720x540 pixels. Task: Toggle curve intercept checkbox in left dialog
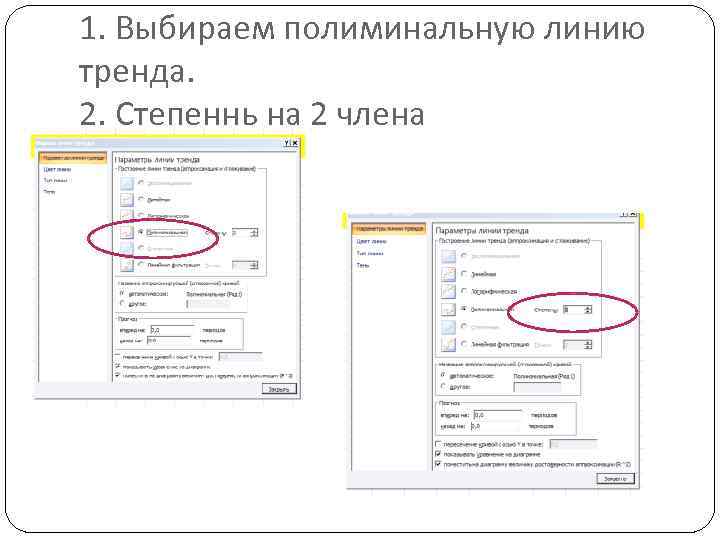(x=118, y=356)
